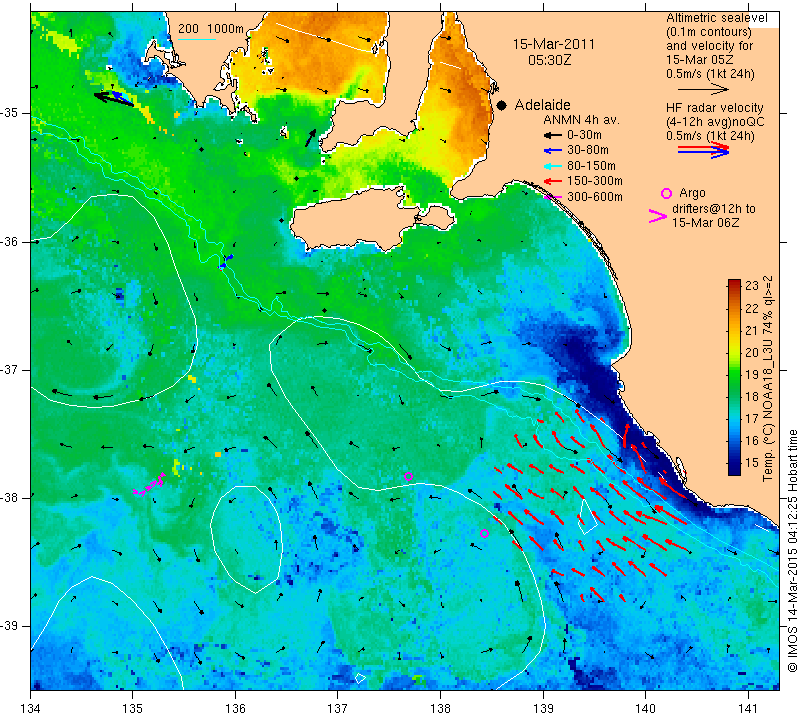Screen dimensions: 800x720
Task: Click the 0-30m depth label
Action: [584, 135]
